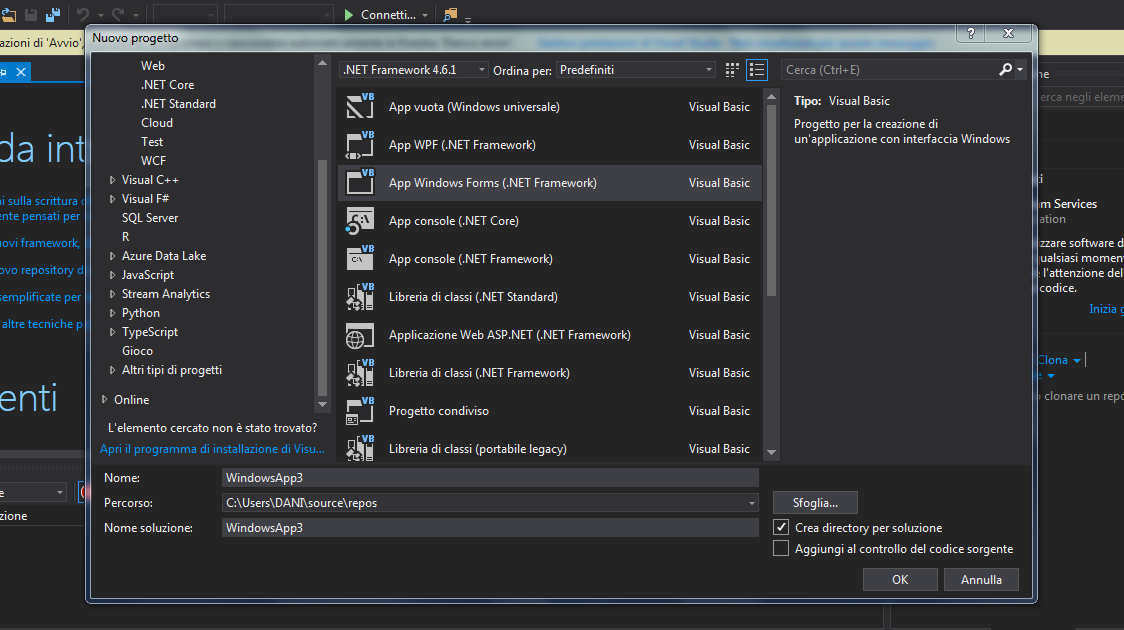Pick the Libreria di classi (.NET Framework) icon
Image resolution: width=1124 pixels, height=630 pixels.
tap(360, 373)
